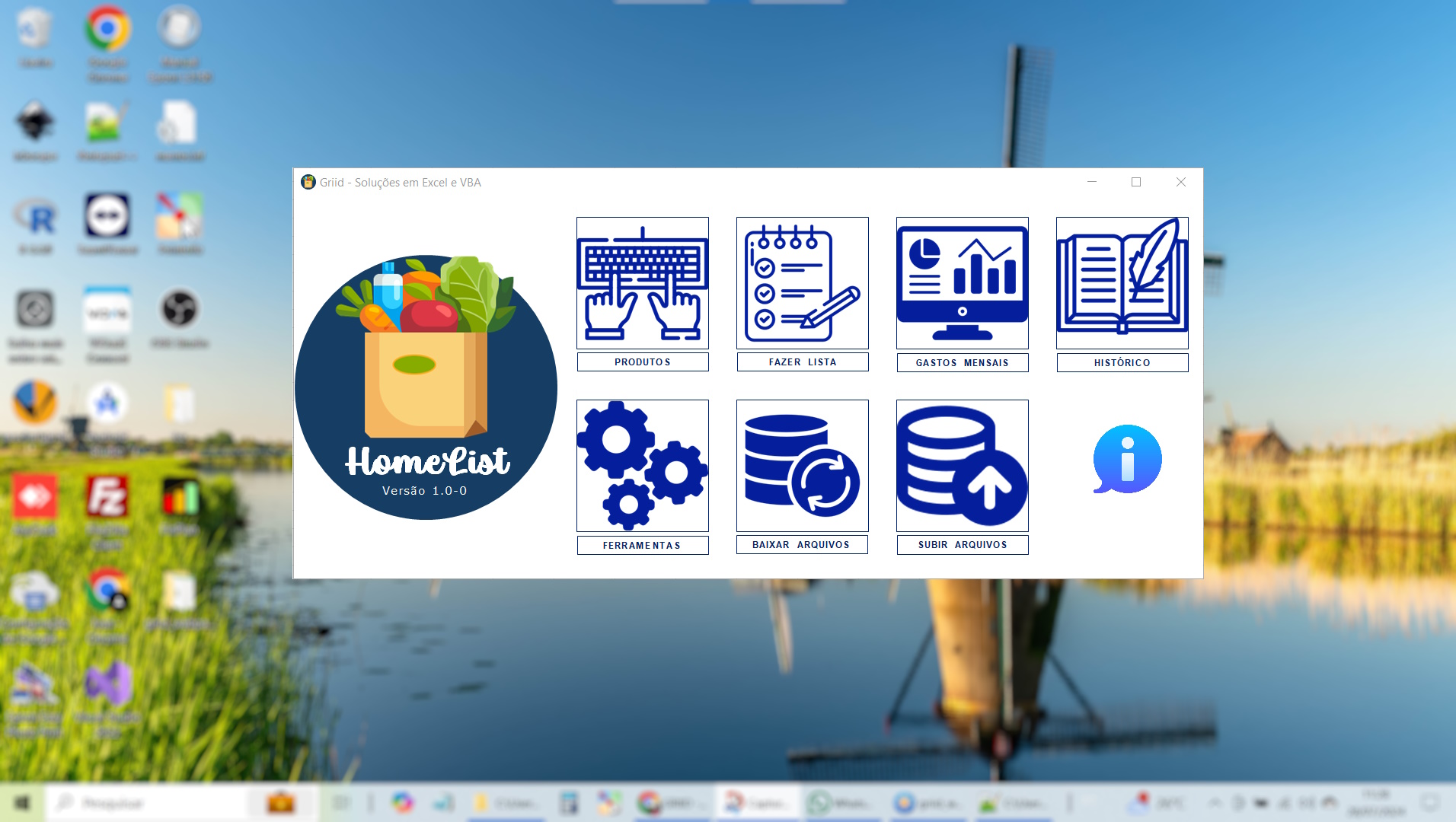Click the SUBIR ARQUIVOS text button

(962, 545)
